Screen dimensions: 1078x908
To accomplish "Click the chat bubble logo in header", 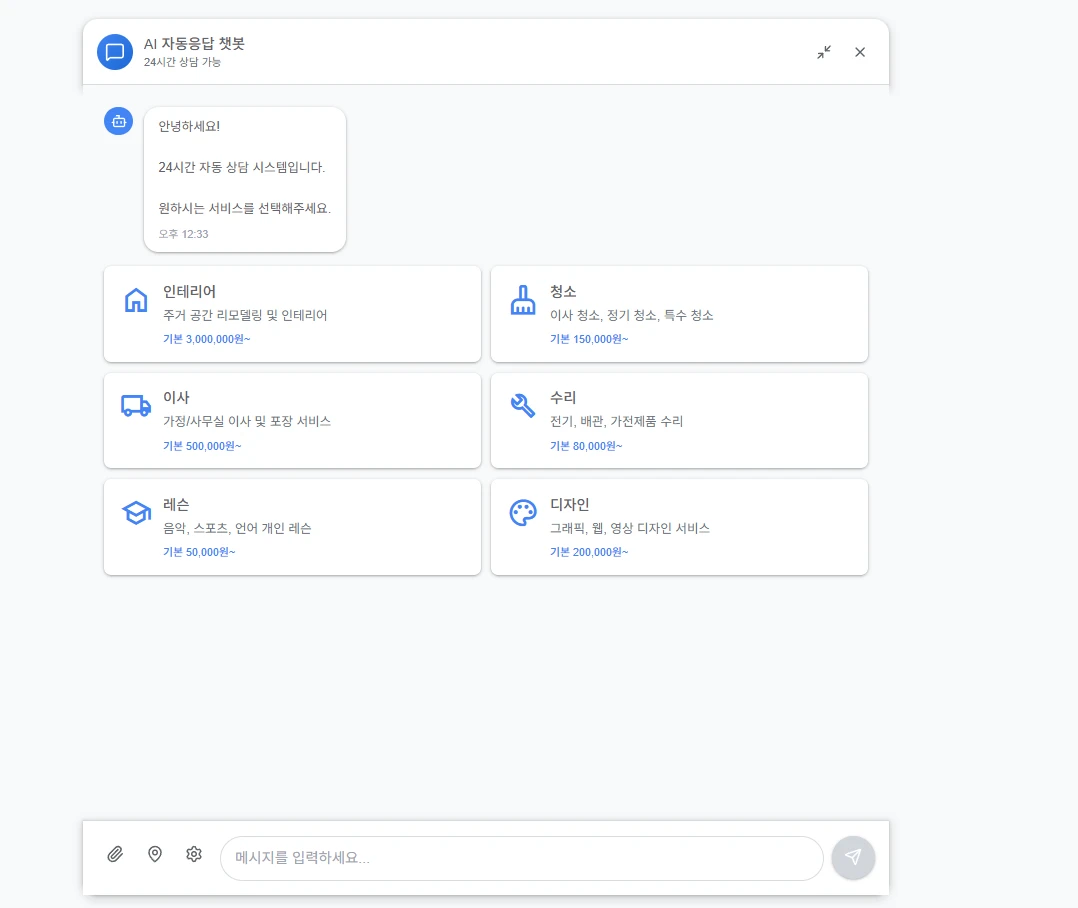I will coord(115,52).
